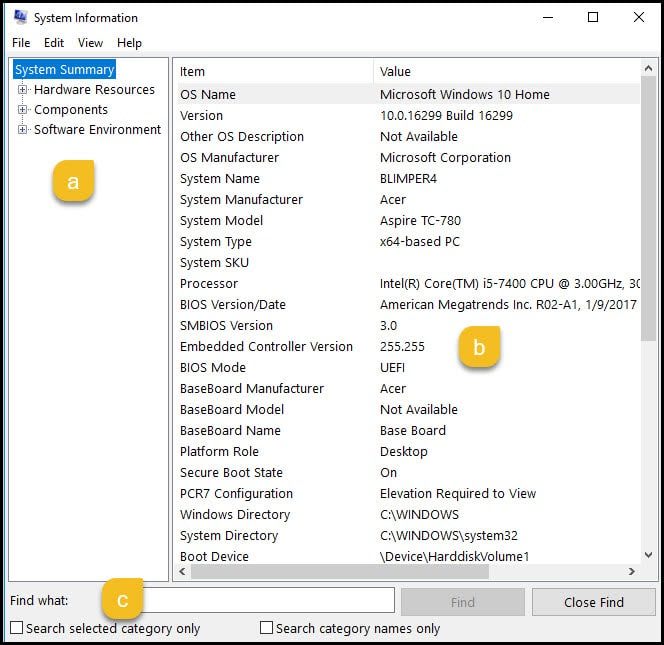Select the Embedded Controller Version row
Screen dimensions: 664x645
(x=407, y=346)
